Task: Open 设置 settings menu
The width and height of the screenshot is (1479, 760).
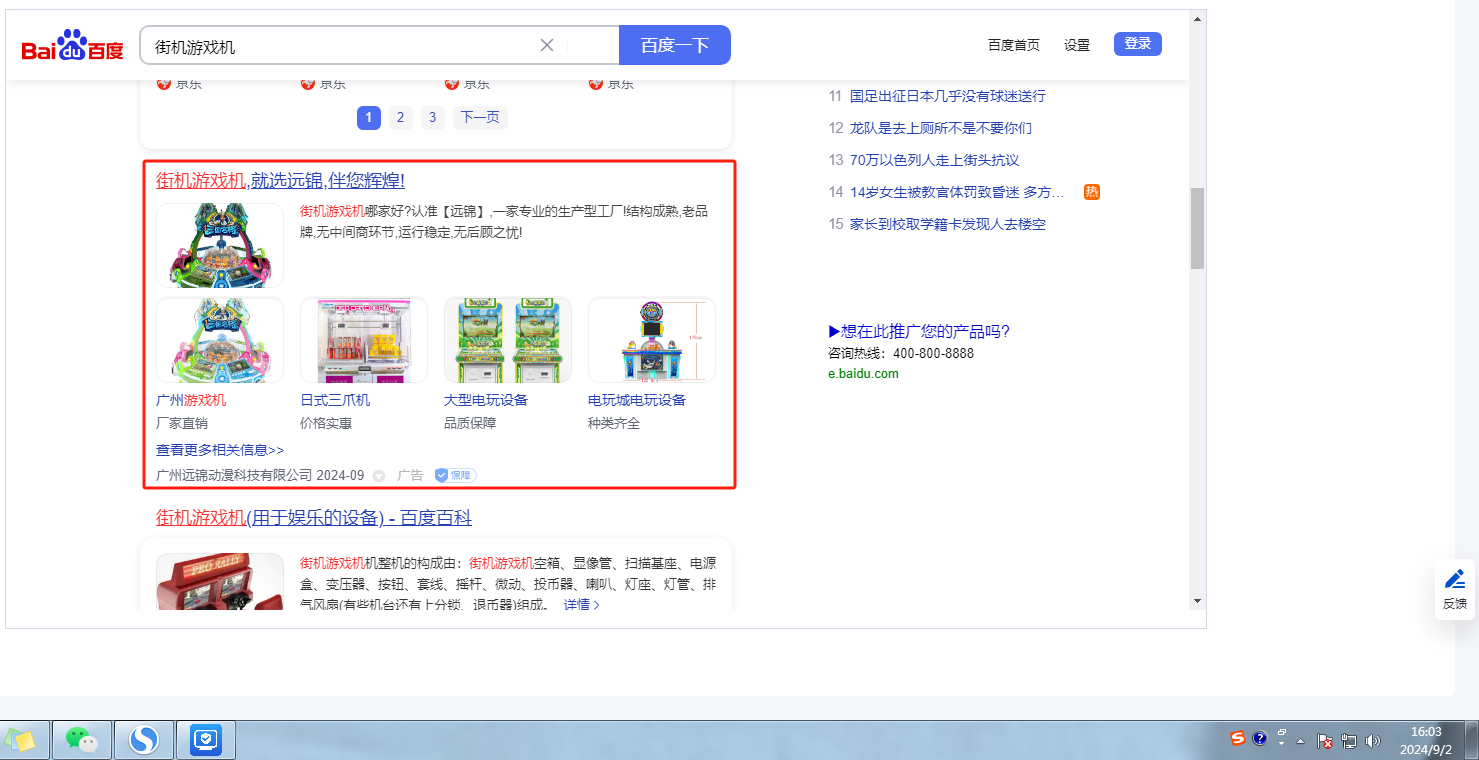Action: [1077, 45]
